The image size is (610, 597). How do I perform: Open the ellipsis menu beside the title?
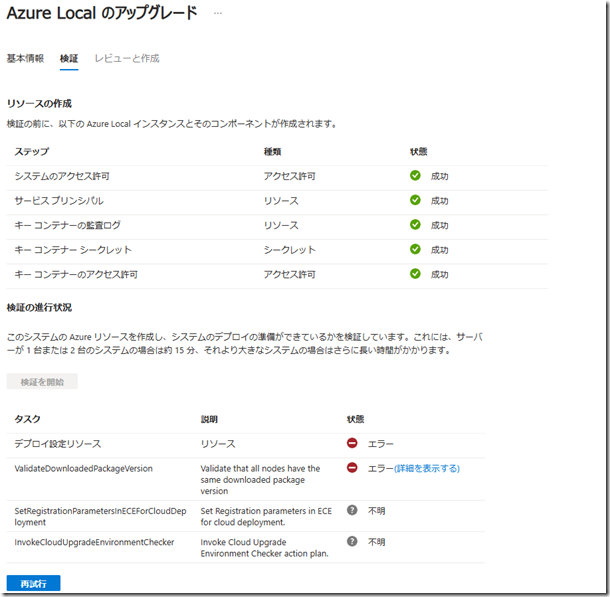tap(218, 13)
